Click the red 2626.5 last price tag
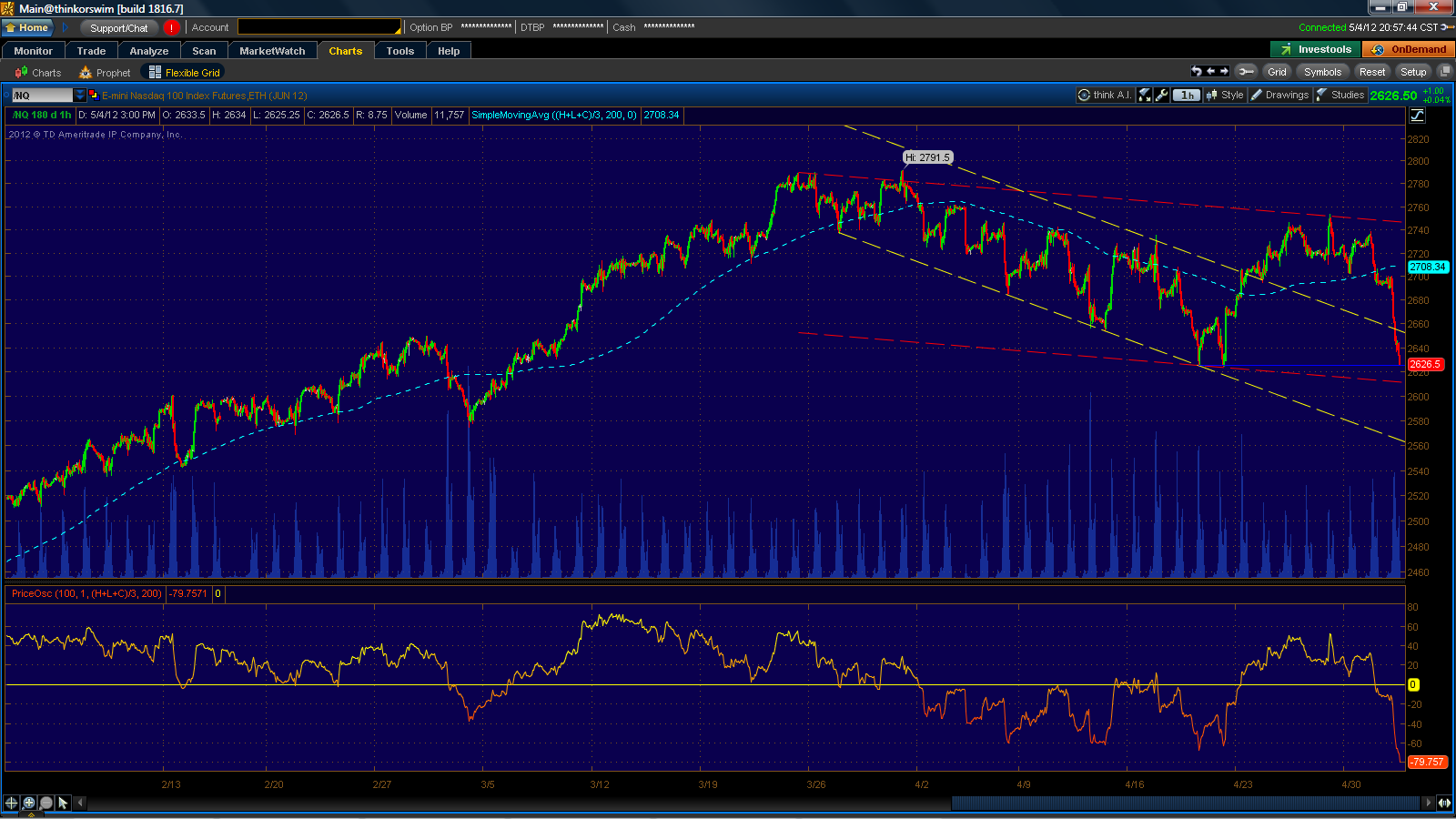The height and width of the screenshot is (819, 1456). 1426,364
